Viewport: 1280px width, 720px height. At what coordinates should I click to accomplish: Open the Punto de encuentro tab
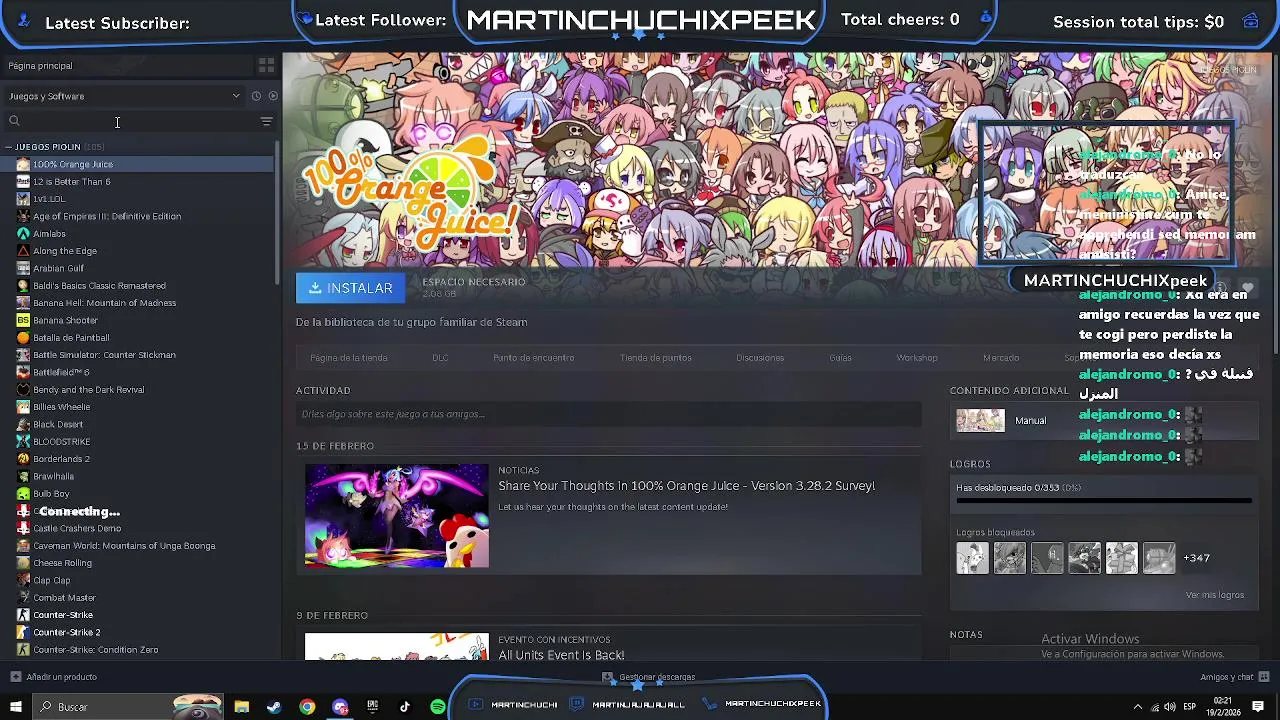tap(533, 358)
